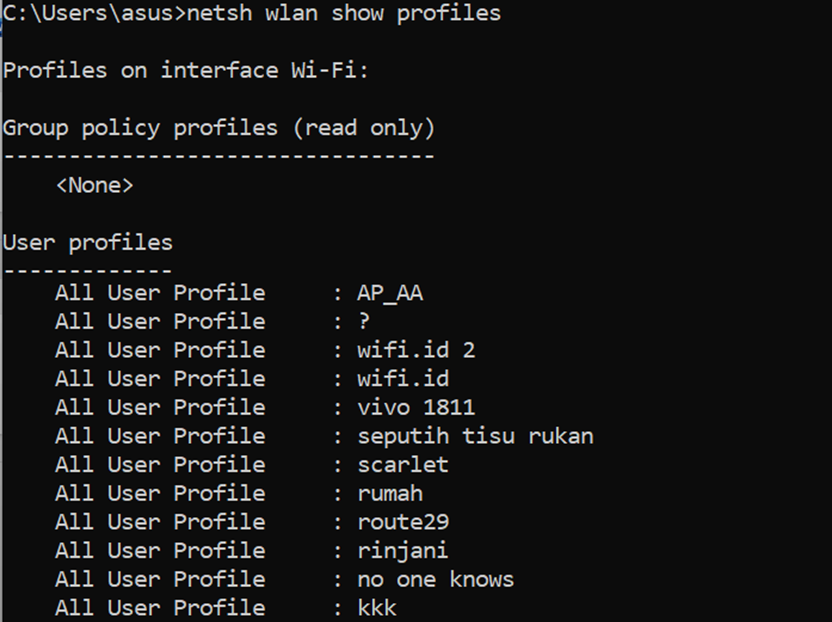
Task: Select 'seputih tisu rukan' profile text
Action: point(475,436)
